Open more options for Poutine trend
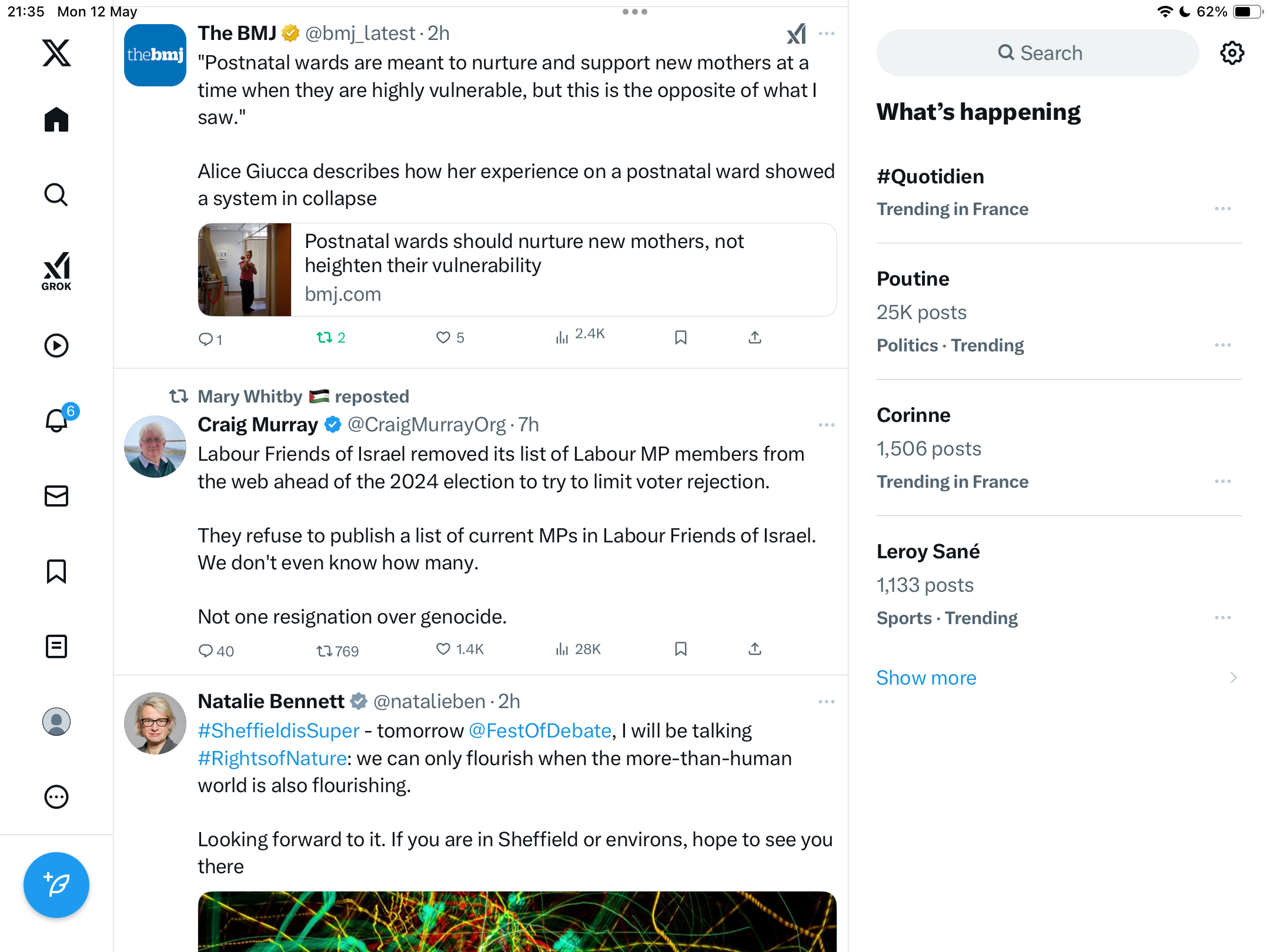This screenshot has width=1270, height=952. 1223,346
